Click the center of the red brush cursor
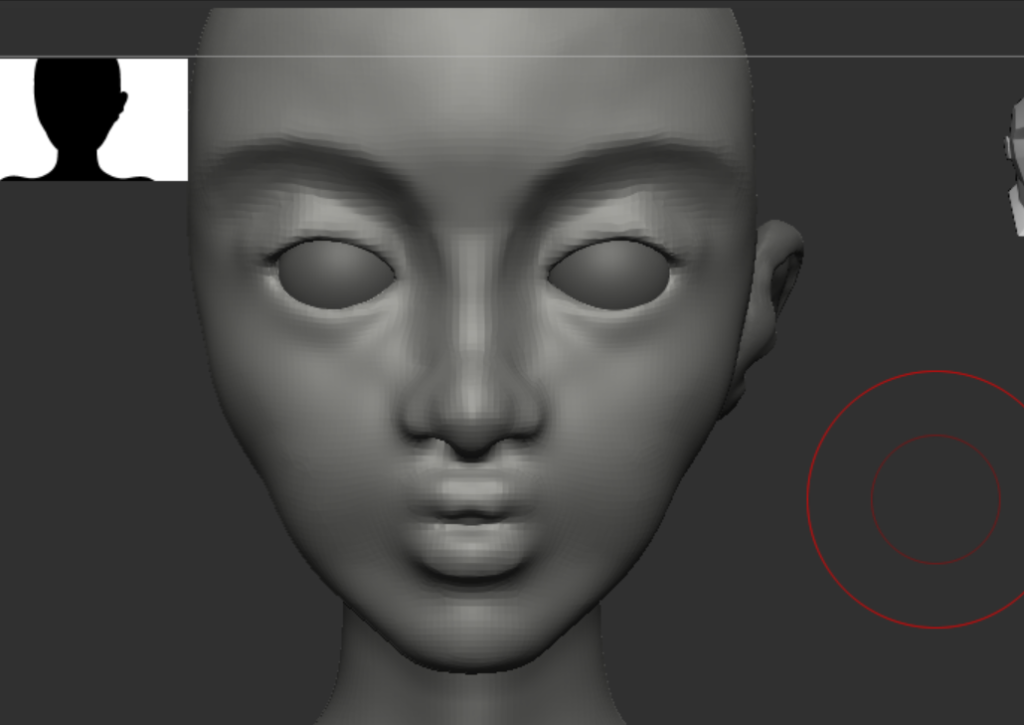Viewport: 1024px width, 725px height. point(935,499)
